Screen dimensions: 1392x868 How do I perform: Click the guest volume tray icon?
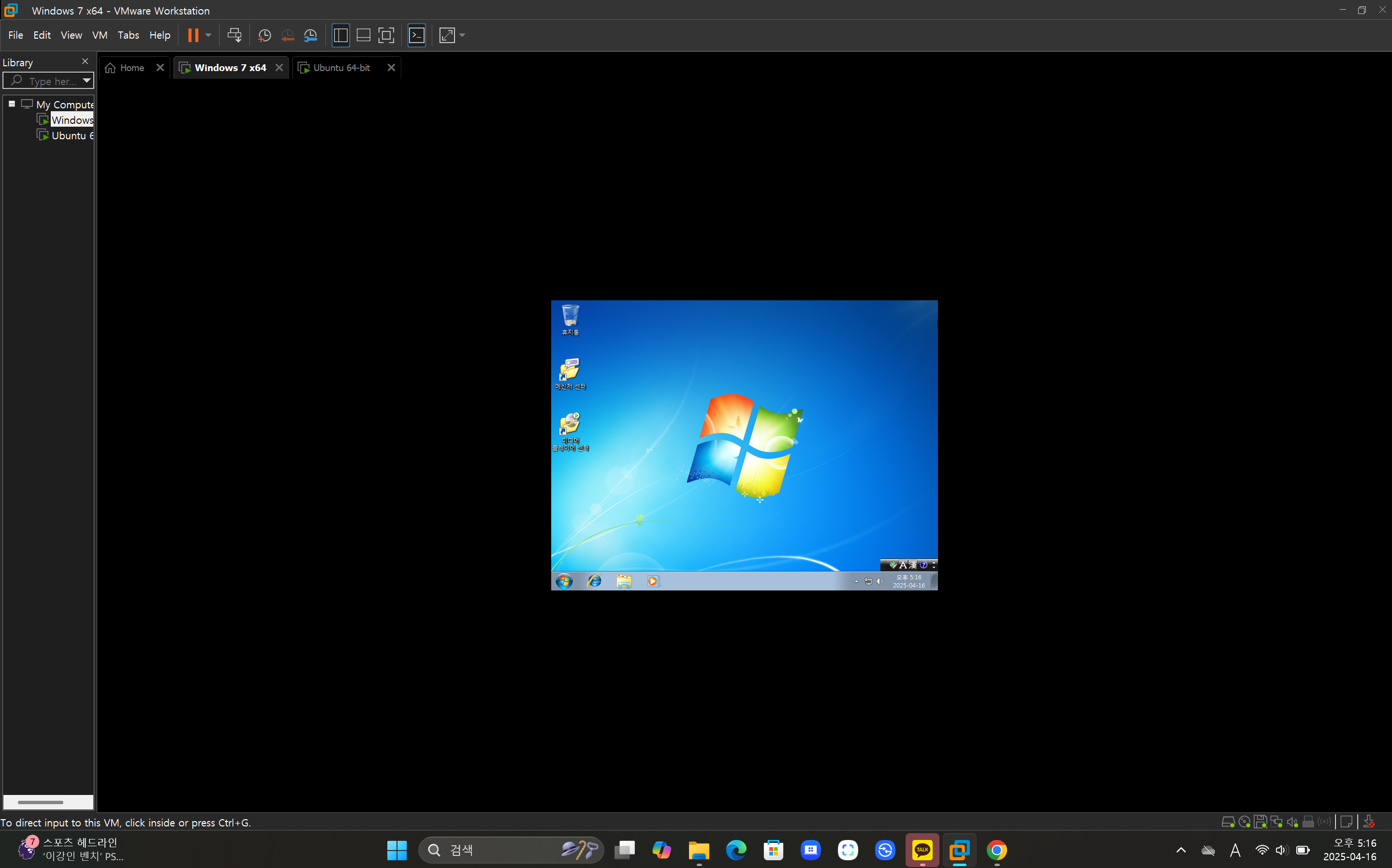880,582
